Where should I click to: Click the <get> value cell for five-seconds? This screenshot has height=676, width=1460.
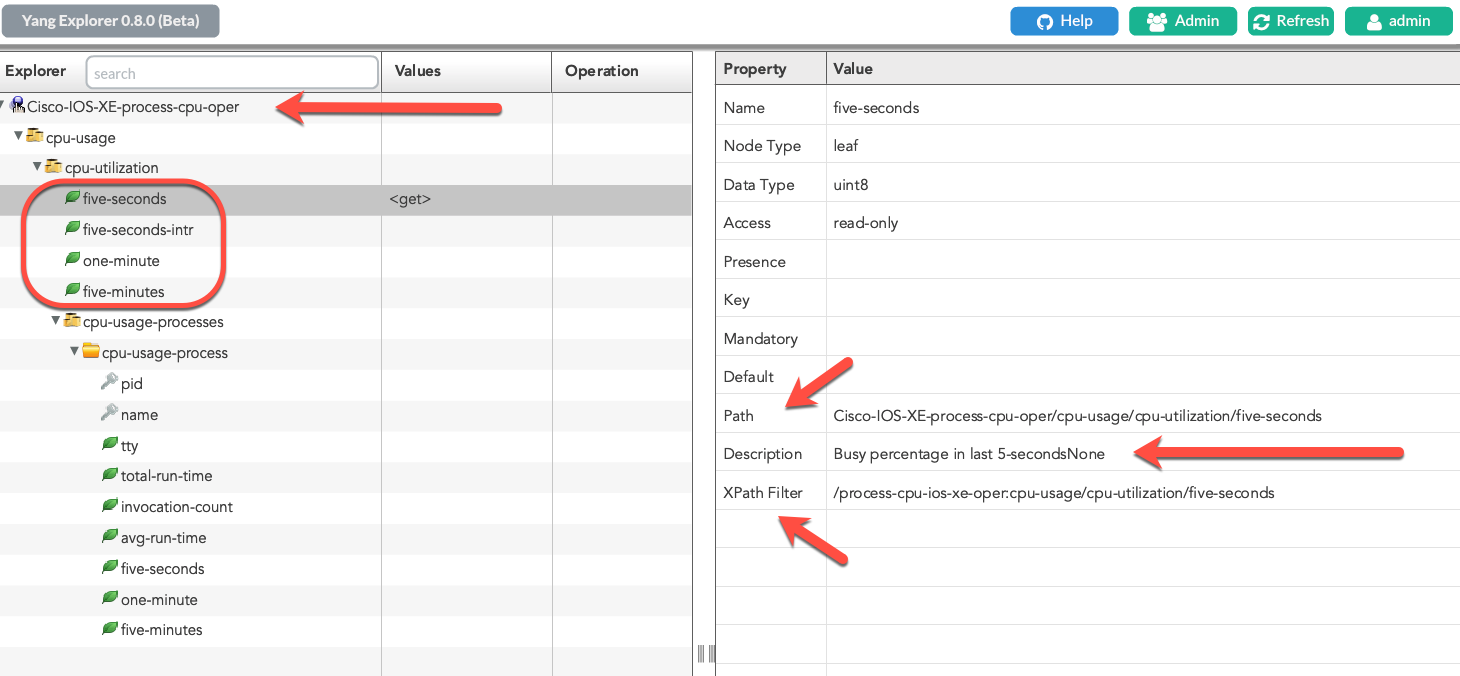coord(410,199)
